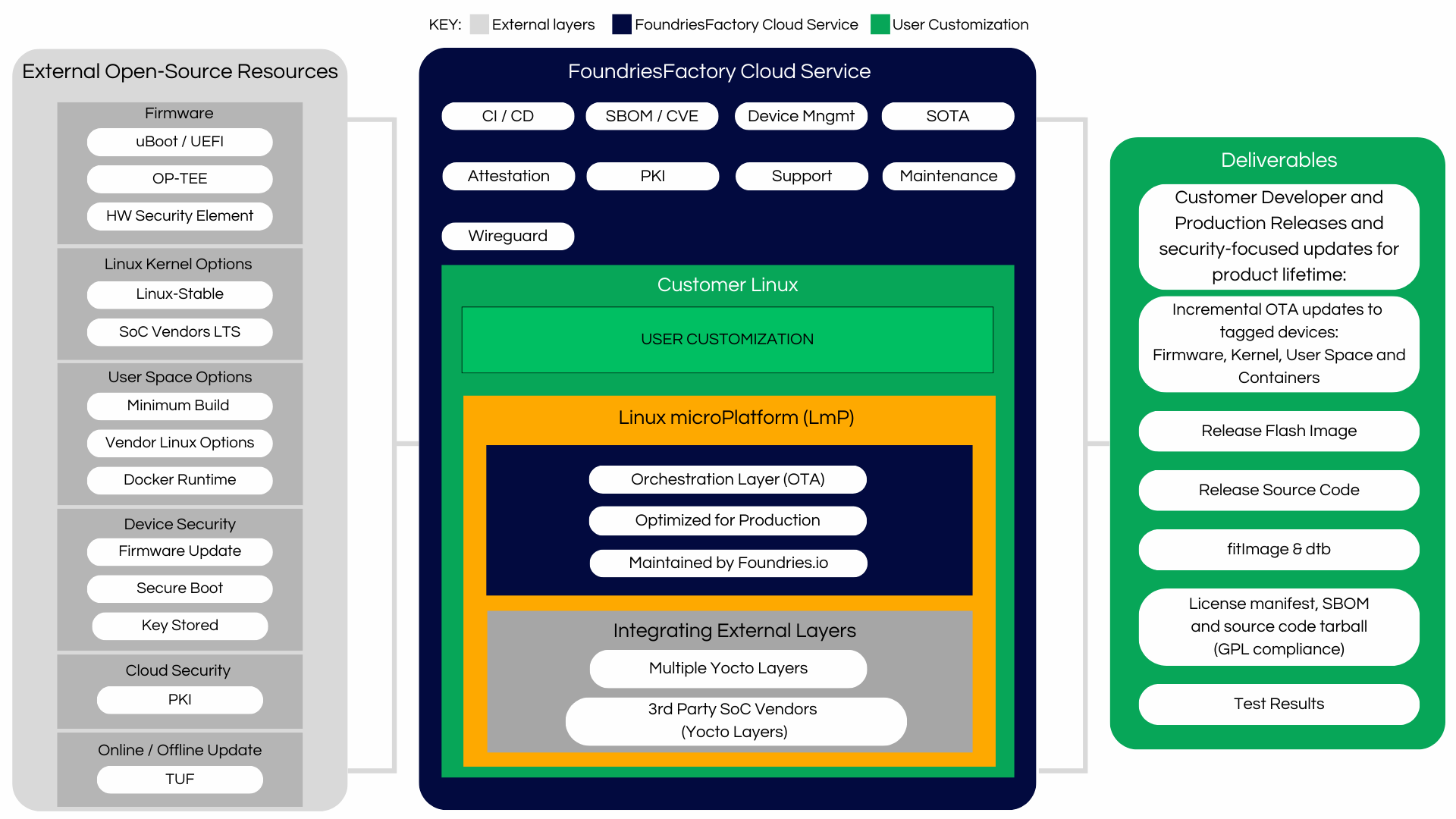Toggle the Secure Boot item
The width and height of the screenshot is (1456, 819).
click(179, 588)
